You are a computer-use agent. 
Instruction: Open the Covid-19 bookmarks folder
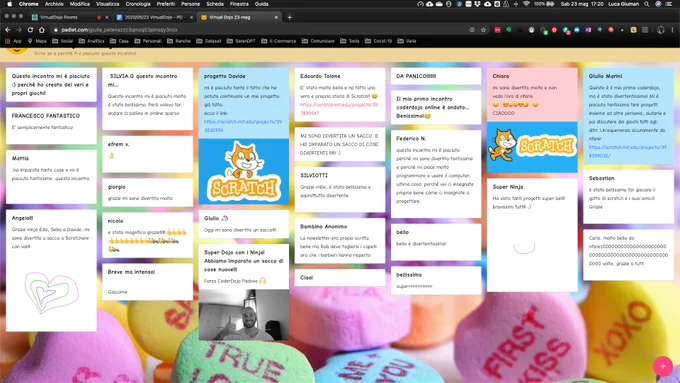coord(378,41)
